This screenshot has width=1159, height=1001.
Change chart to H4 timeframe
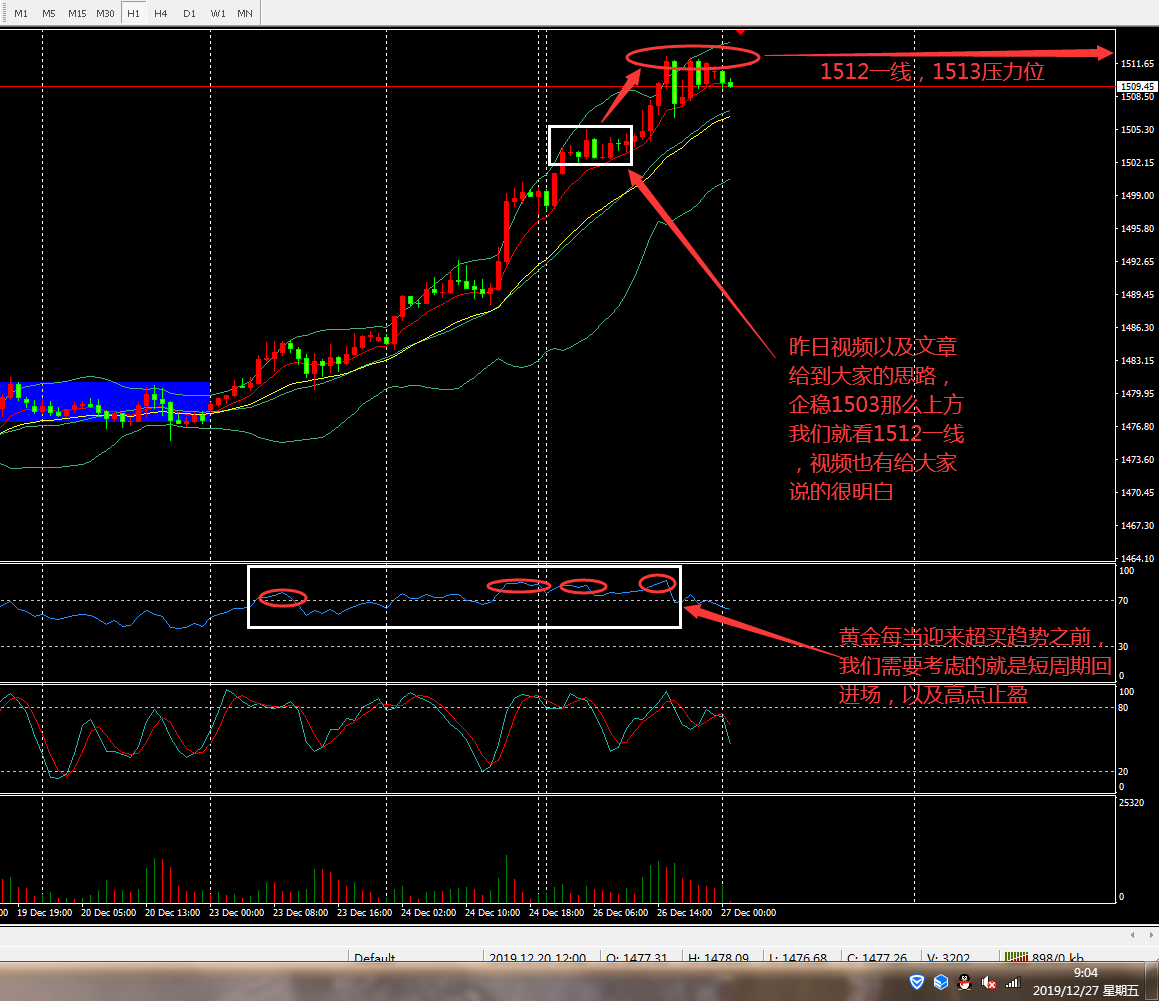click(x=160, y=13)
